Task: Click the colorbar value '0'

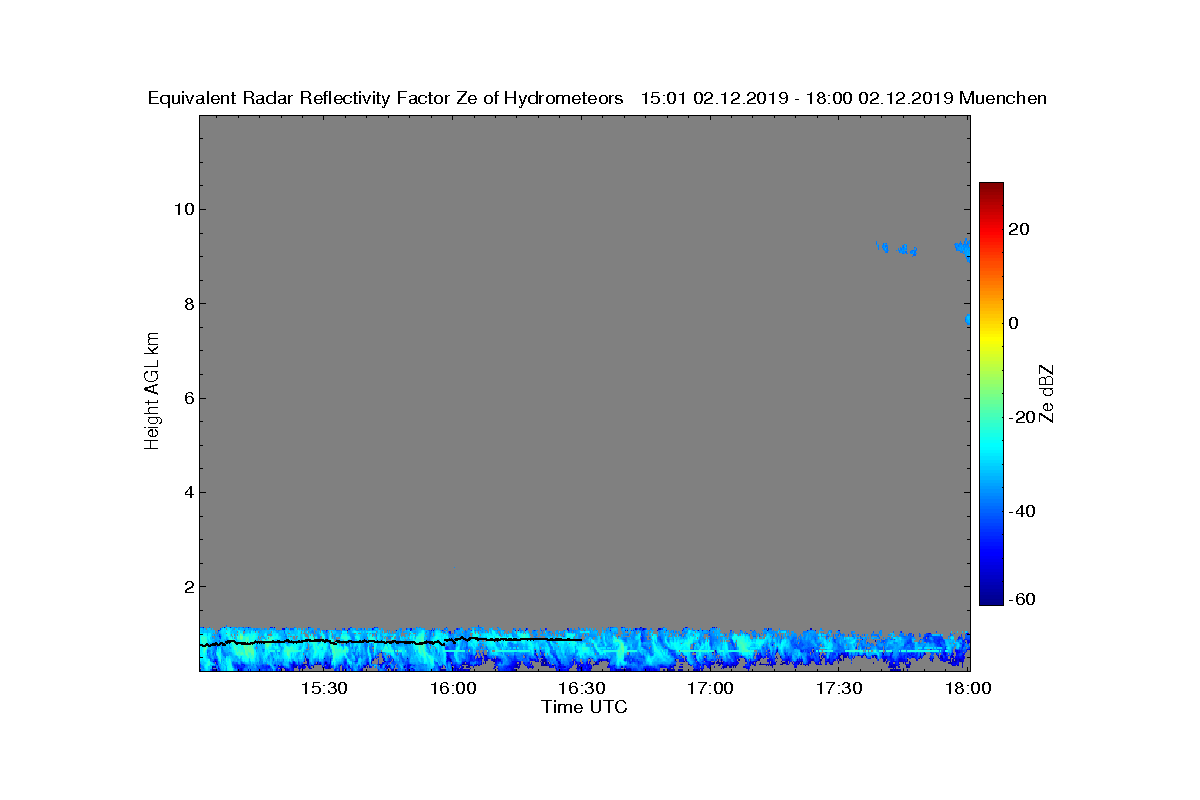Action: coord(1015,323)
